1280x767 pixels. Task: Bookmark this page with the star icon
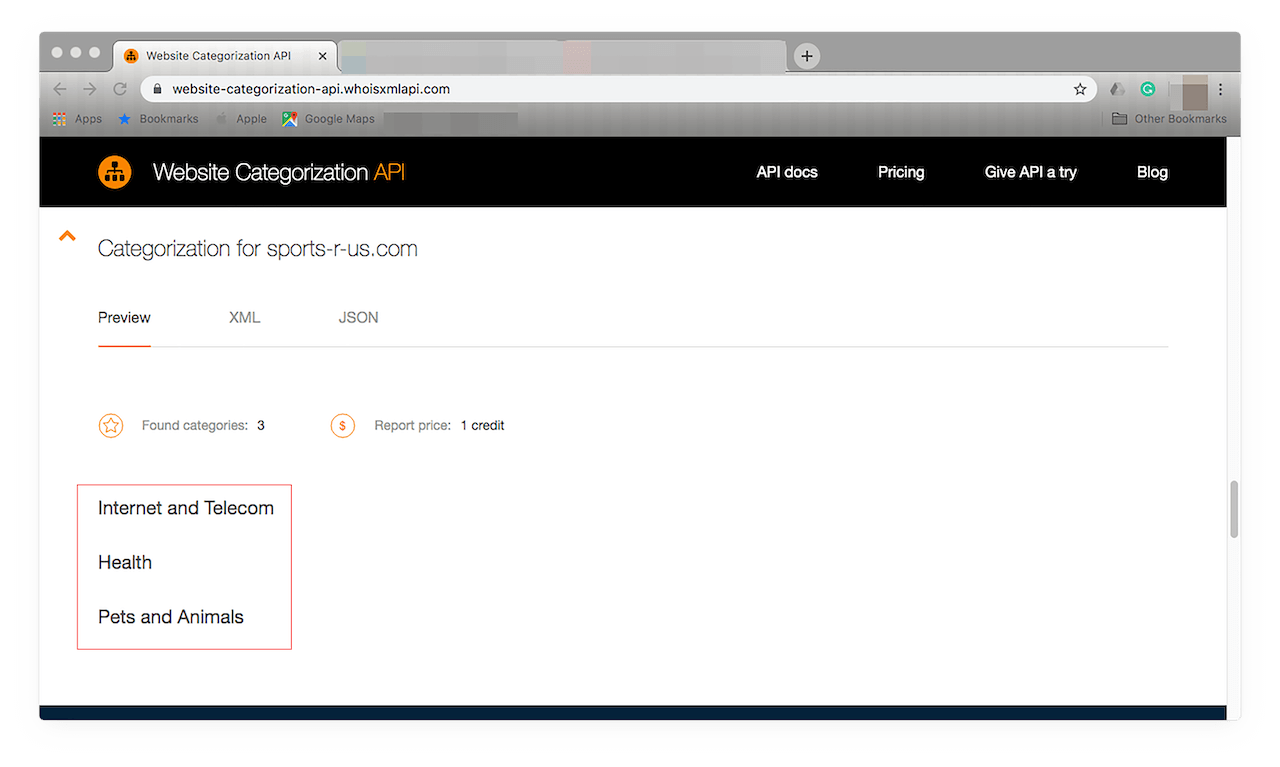click(1080, 89)
